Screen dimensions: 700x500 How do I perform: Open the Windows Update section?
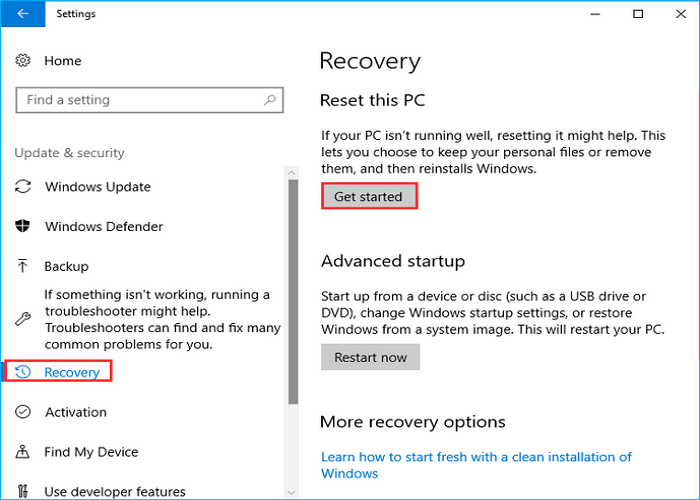coord(98,187)
